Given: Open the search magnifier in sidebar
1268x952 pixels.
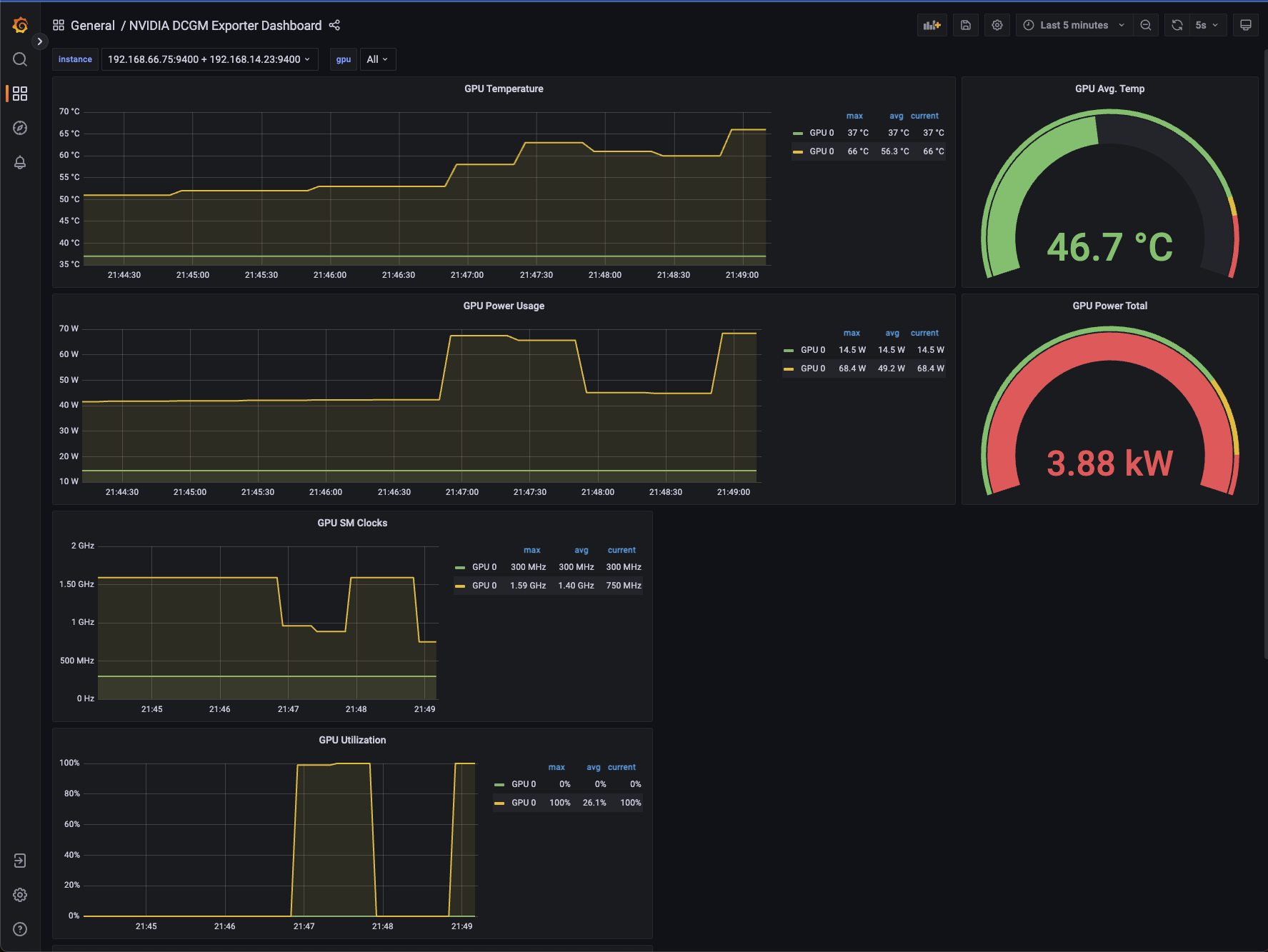Looking at the screenshot, I should coord(20,59).
